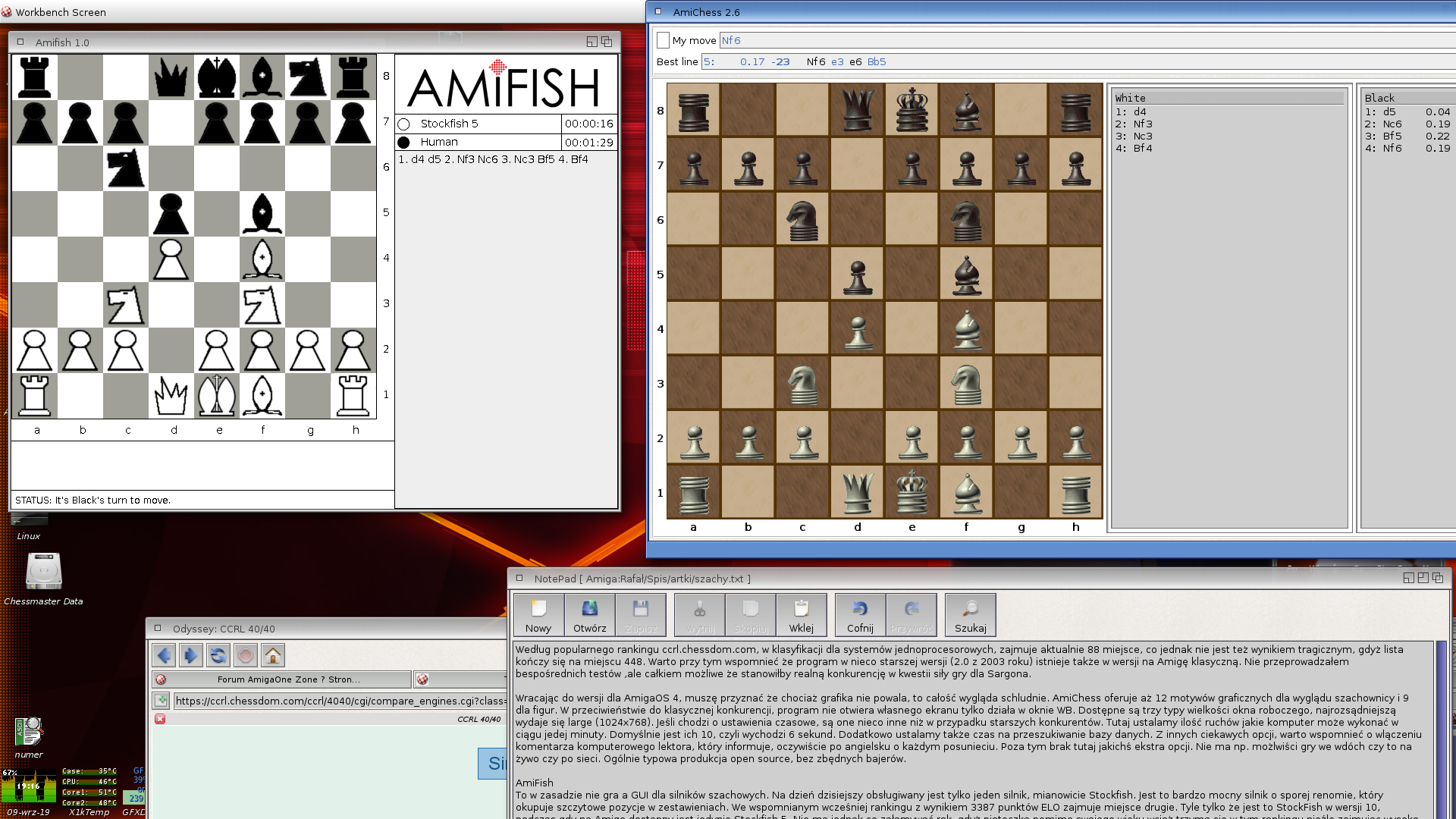The height and width of the screenshot is (819, 1456).
Task: Click the CPU clock widget showing 19:16
Action: tap(29, 786)
